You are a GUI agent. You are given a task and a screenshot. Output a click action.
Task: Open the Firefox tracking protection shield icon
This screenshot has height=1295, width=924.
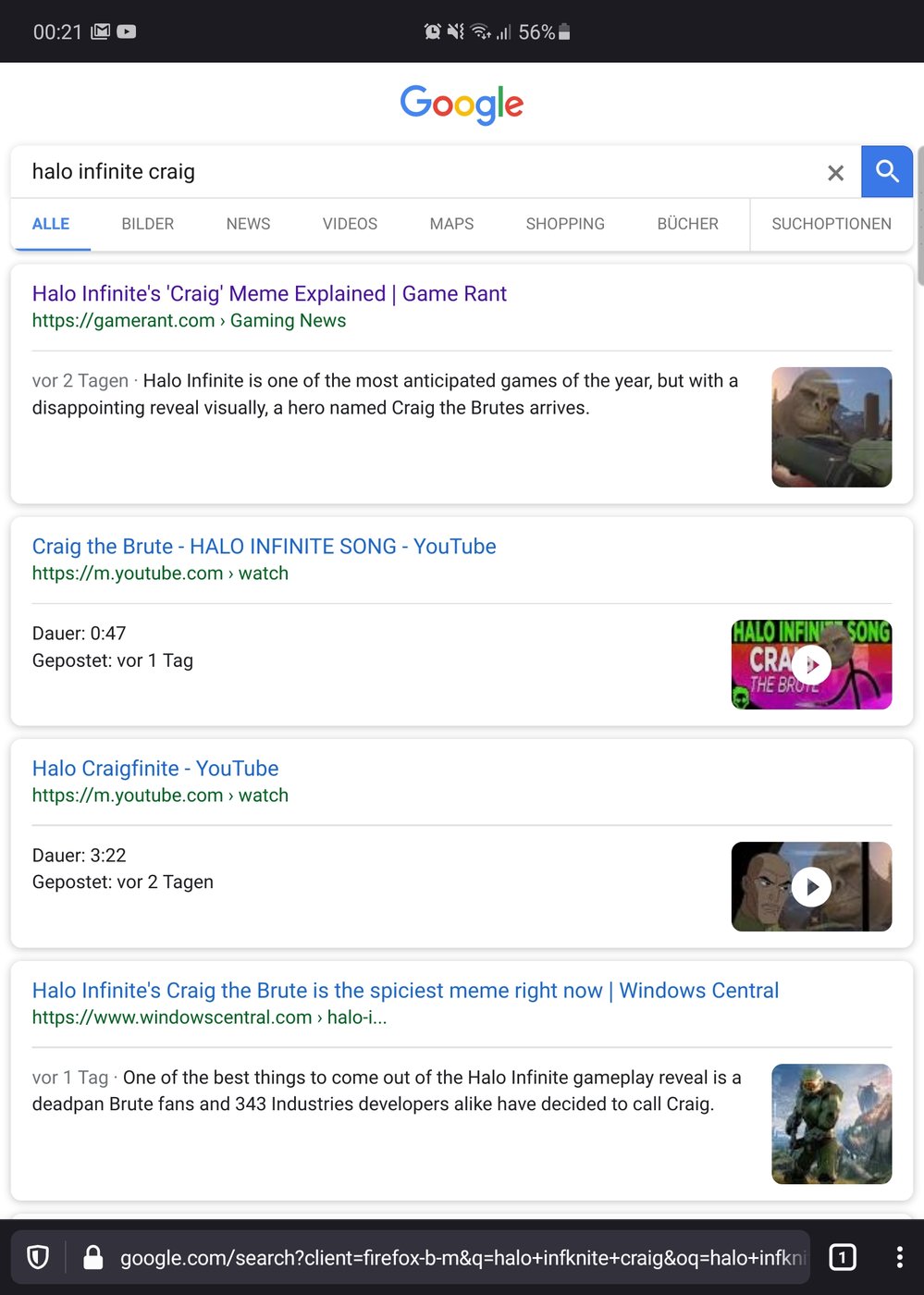(38, 1257)
